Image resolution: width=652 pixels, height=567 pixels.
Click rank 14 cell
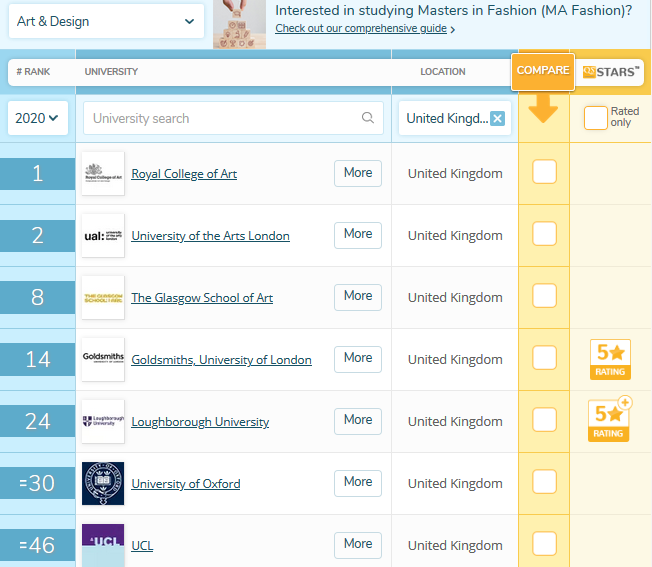(x=37, y=359)
